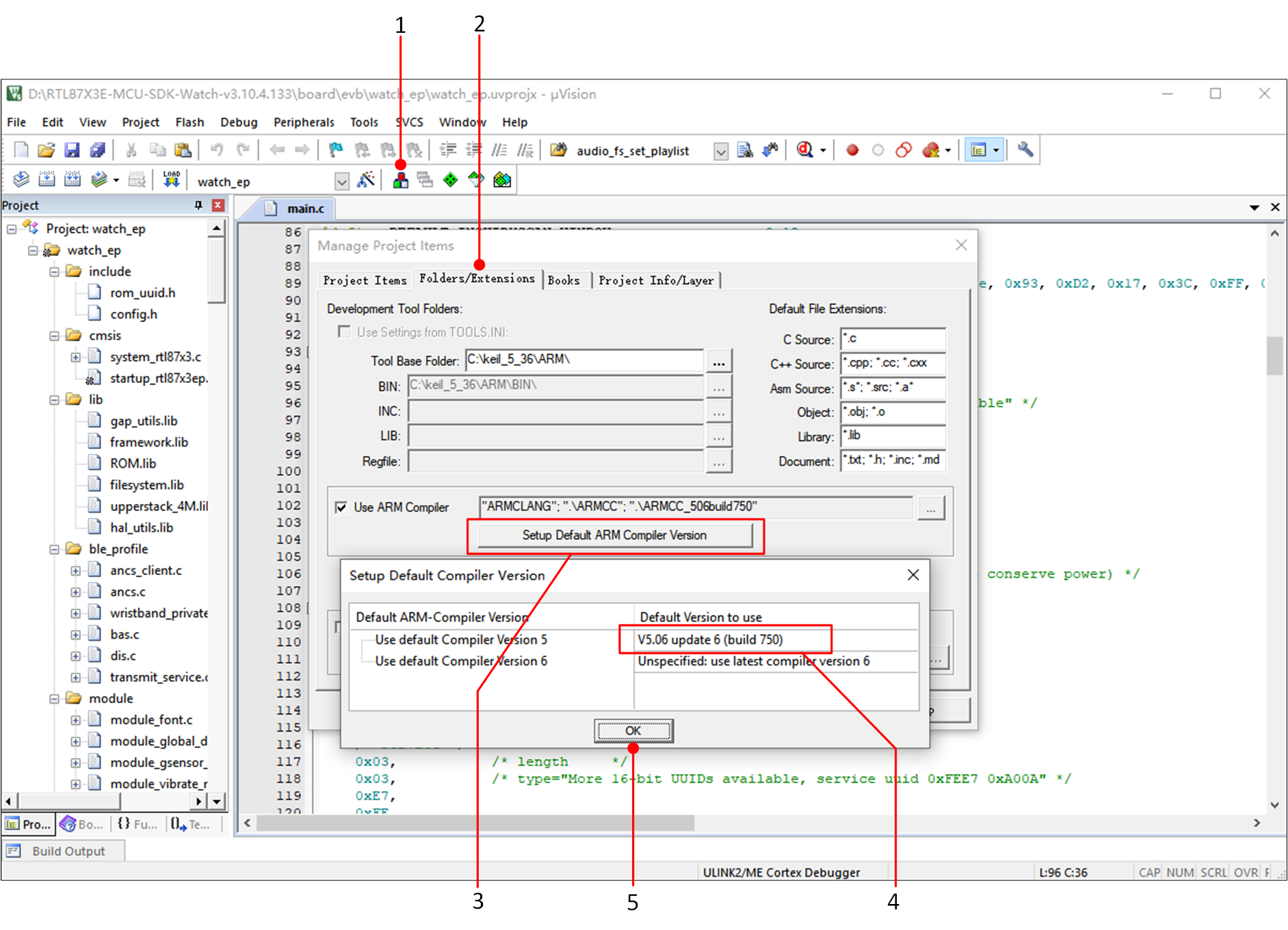Open the audio_fs_set_playlist find dropdown

point(720,151)
